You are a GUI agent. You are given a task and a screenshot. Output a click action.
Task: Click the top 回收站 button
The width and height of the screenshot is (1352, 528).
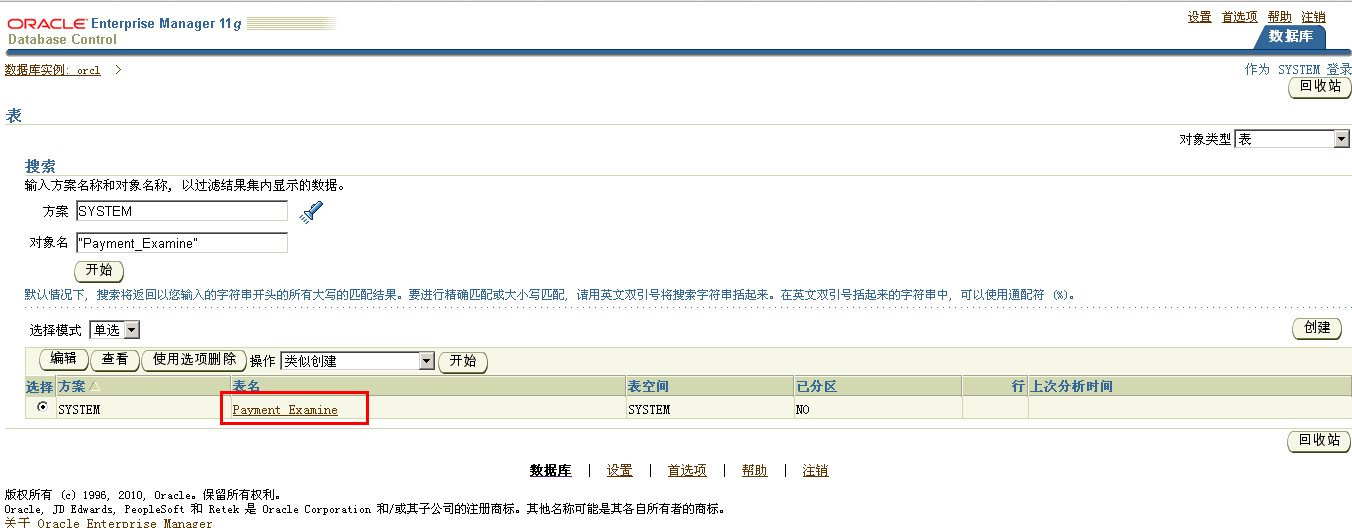pyautogui.click(x=1320, y=87)
